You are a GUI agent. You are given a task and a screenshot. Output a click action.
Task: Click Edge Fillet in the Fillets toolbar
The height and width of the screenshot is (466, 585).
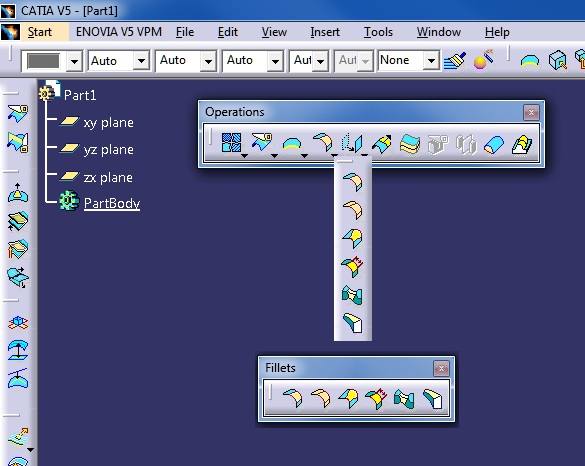click(320, 398)
